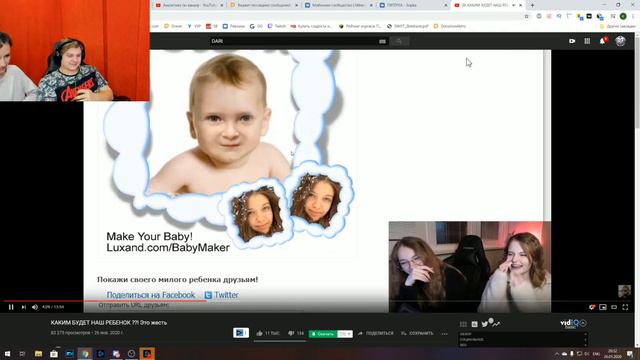Mute the video volume

[x=35, y=307]
